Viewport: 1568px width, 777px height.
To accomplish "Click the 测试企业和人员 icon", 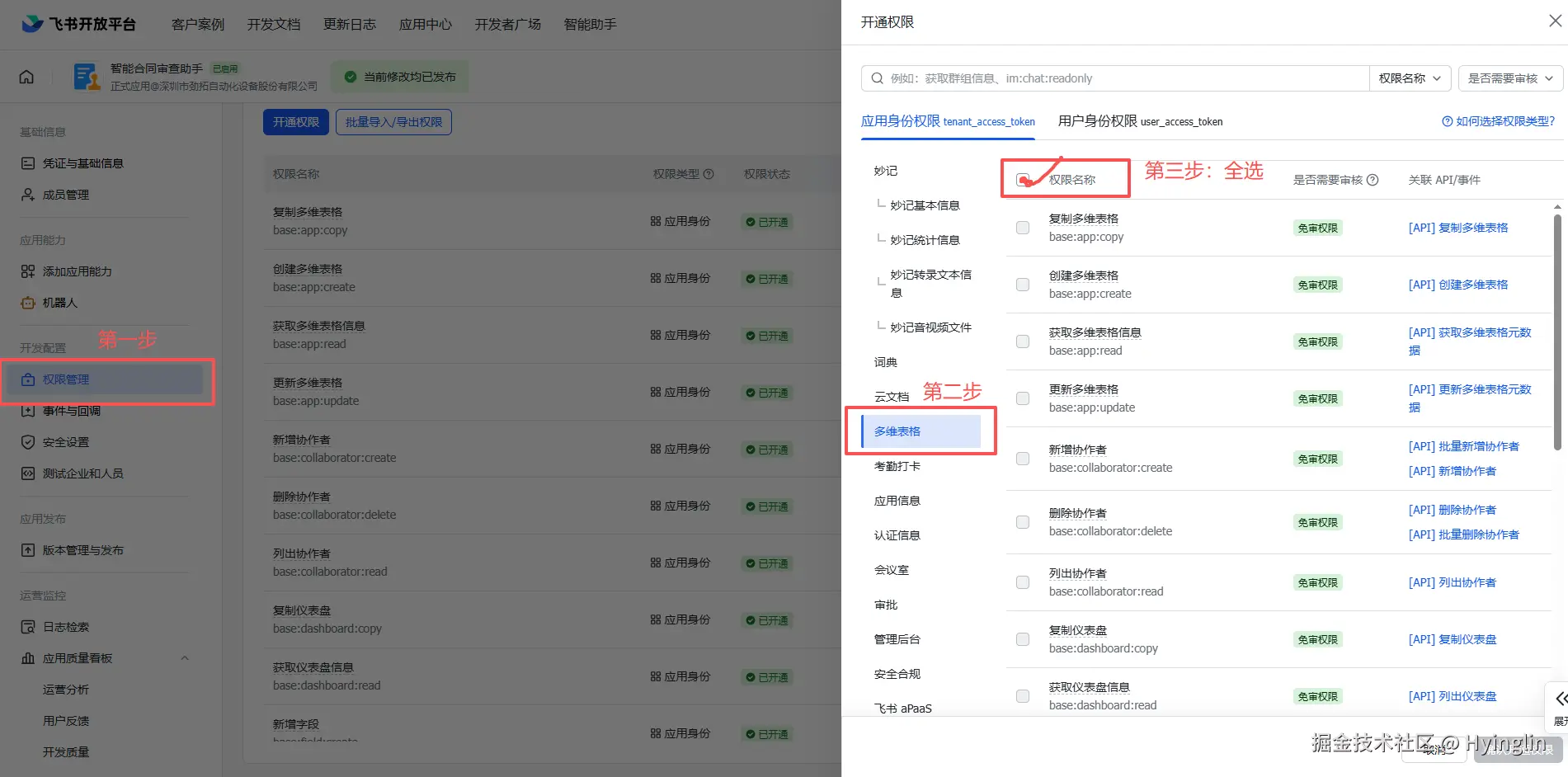I will pos(28,473).
